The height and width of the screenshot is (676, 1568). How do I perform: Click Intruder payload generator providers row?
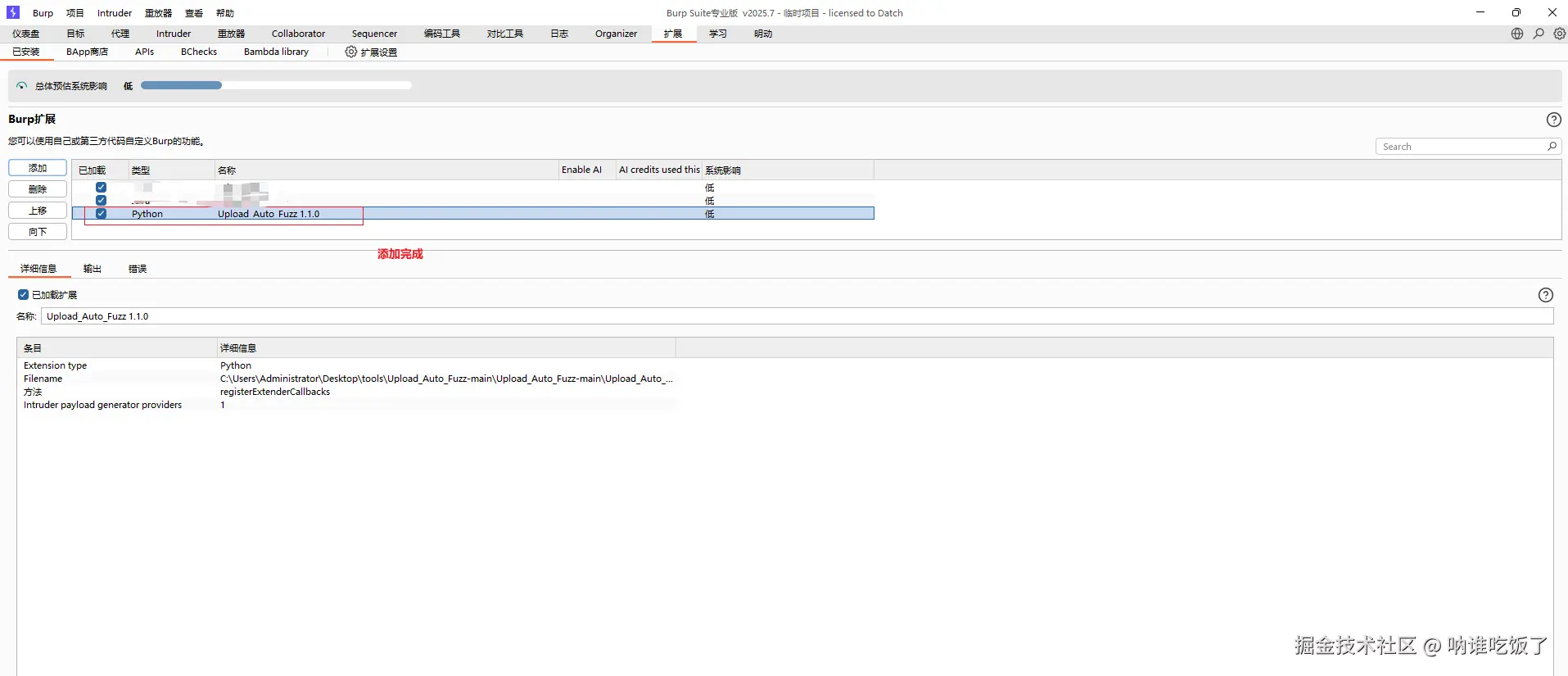click(x=346, y=405)
